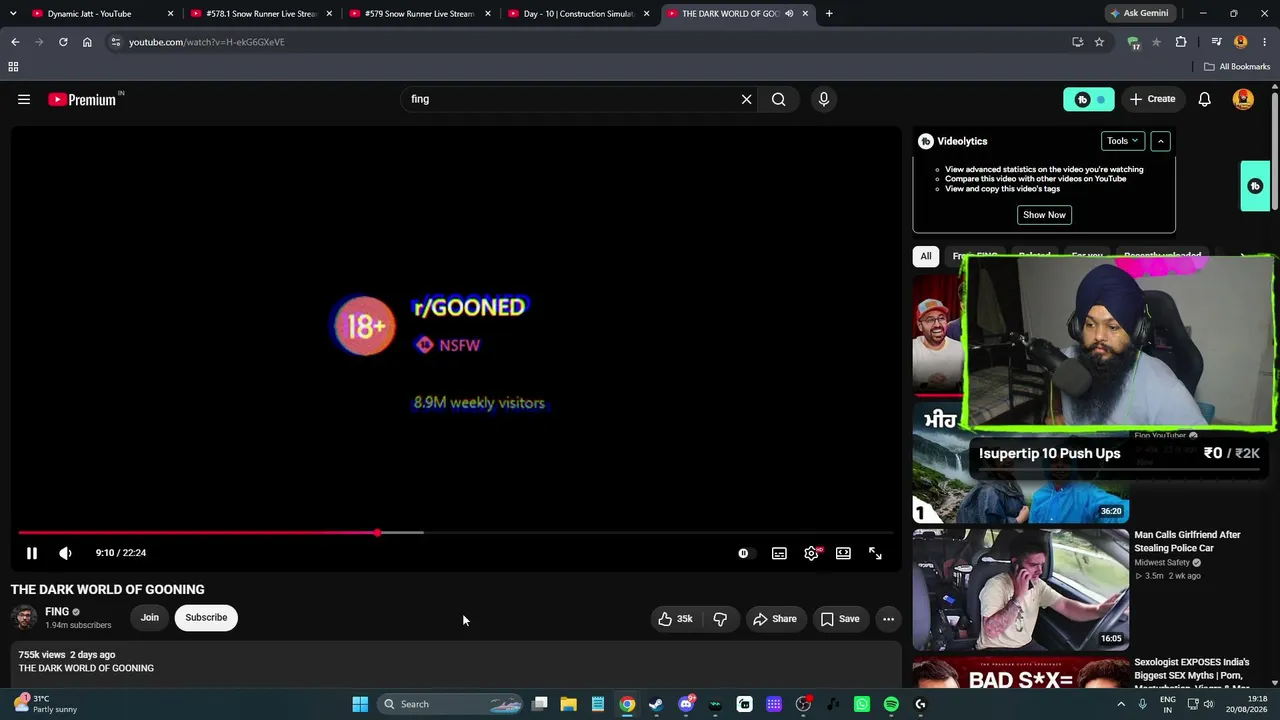Open video player settings gear

click(x=811, y=553)
